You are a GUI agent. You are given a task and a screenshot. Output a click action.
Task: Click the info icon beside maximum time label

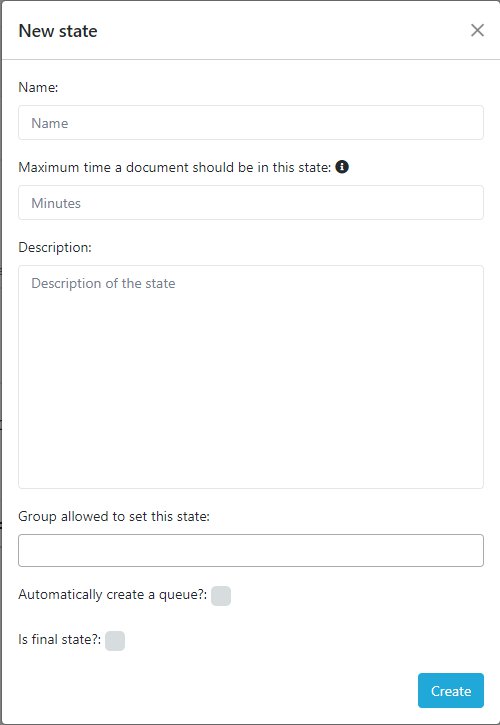point(342,166)
